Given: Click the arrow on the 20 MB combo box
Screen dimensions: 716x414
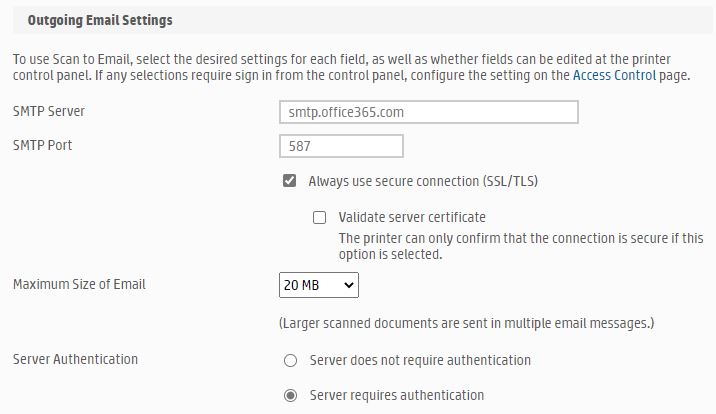Looking at the screenshot, I should [x=349, y=285].
